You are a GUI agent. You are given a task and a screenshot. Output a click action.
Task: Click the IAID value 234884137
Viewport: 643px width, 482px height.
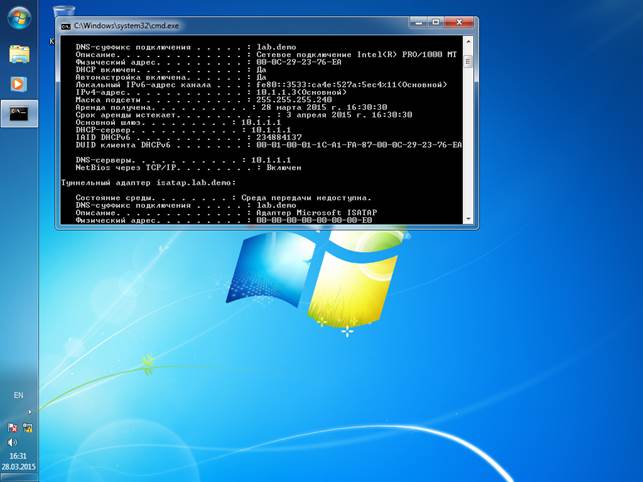click(x=279, y=137)
